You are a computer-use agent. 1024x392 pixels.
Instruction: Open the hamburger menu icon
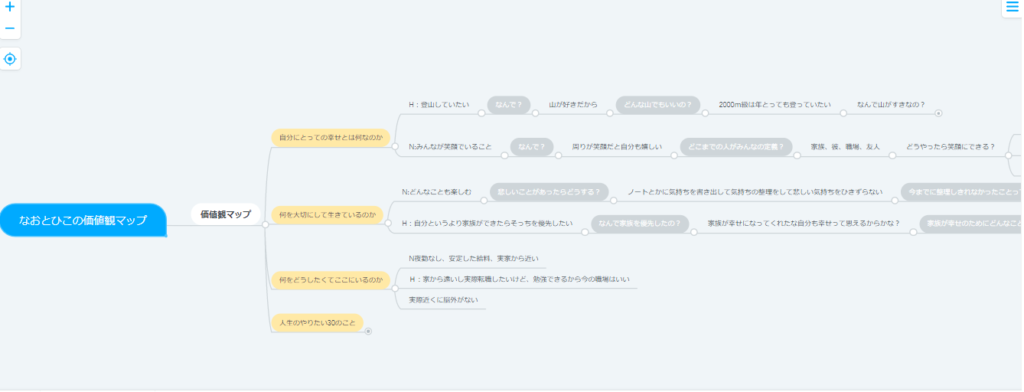[x=1012, y=7]
